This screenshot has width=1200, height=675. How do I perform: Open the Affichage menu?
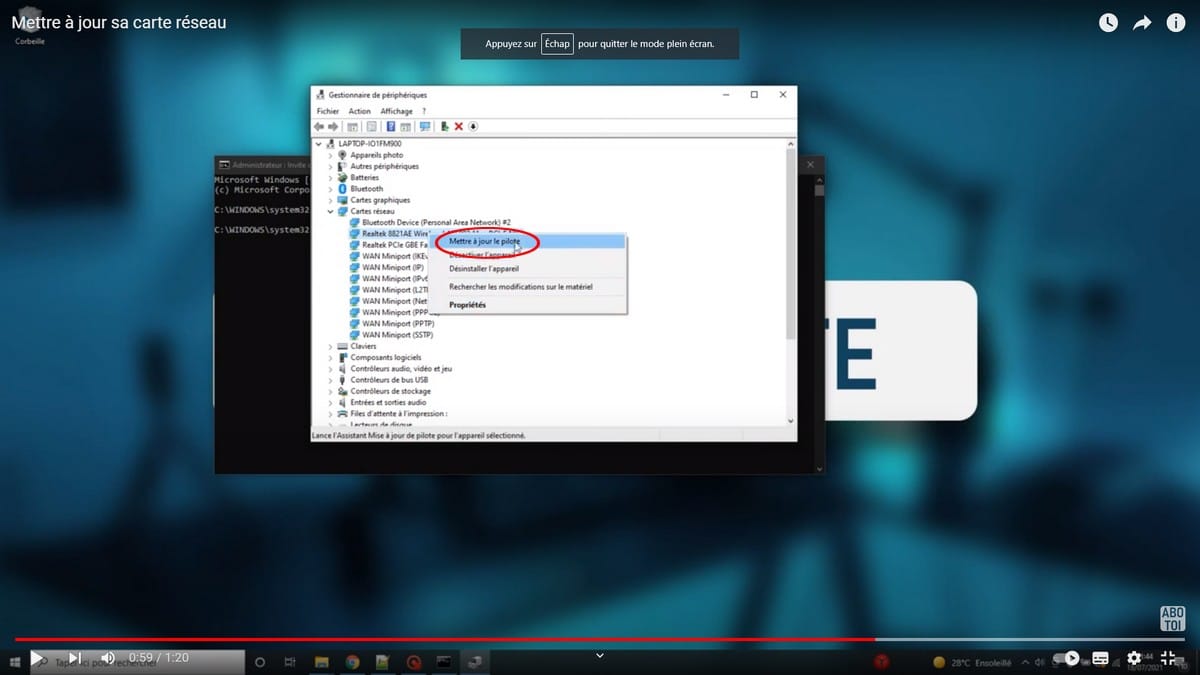click(x=396, y=111)
